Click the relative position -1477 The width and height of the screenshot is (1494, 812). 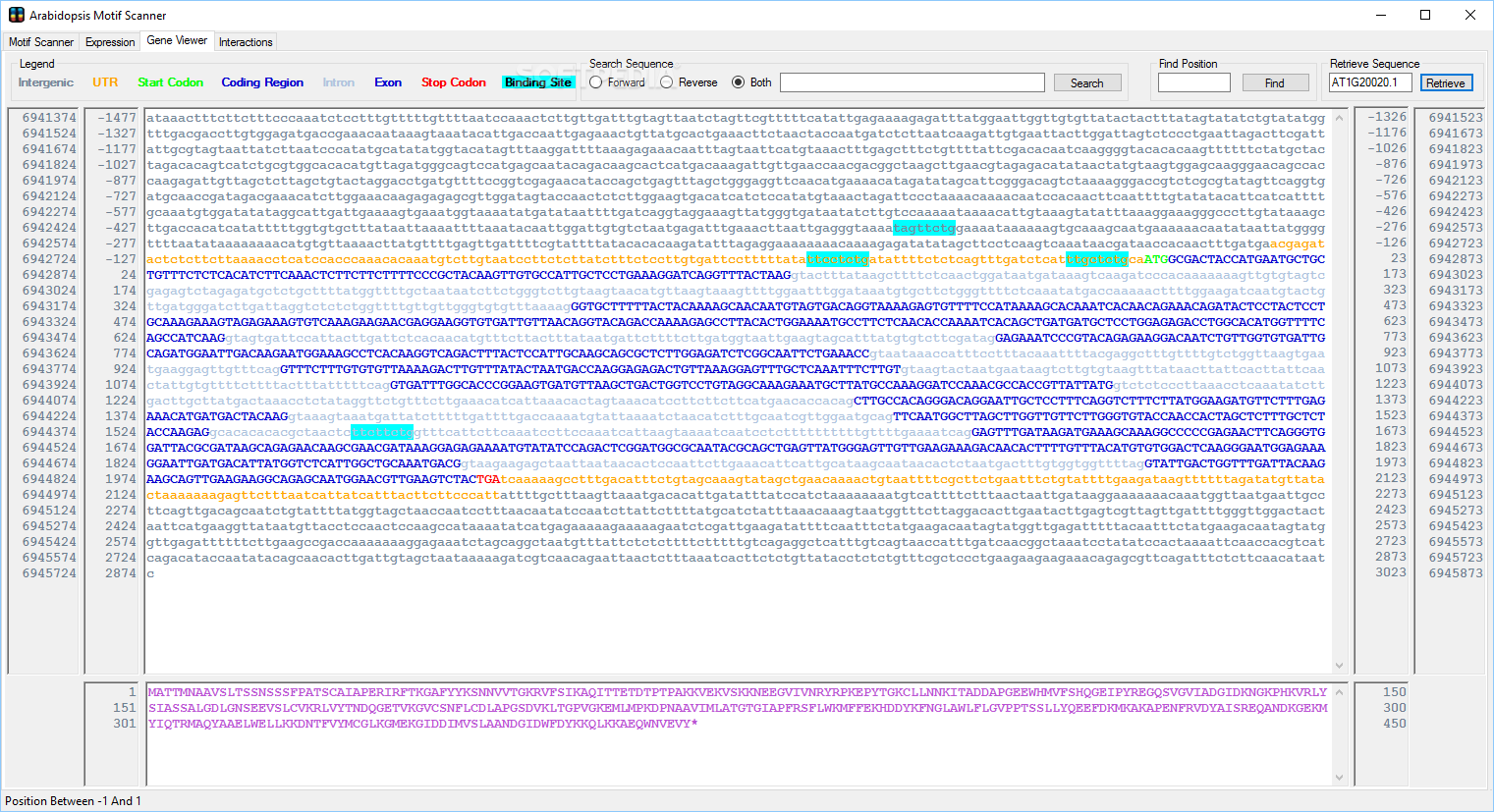pyautogui.click(x=117, y=118)
